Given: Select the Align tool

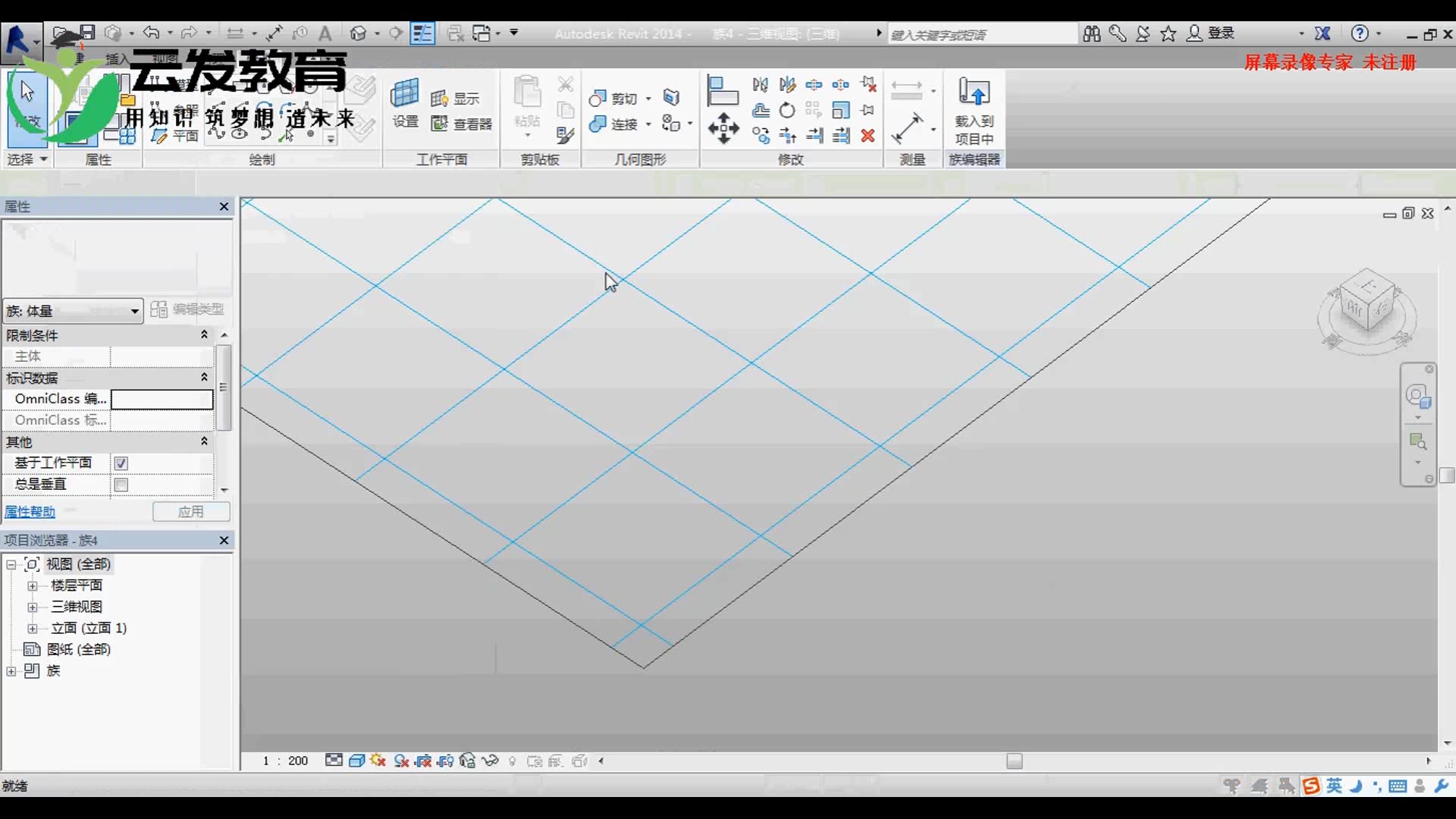Looking at the screenshot, I should click(x=722, y=91).
